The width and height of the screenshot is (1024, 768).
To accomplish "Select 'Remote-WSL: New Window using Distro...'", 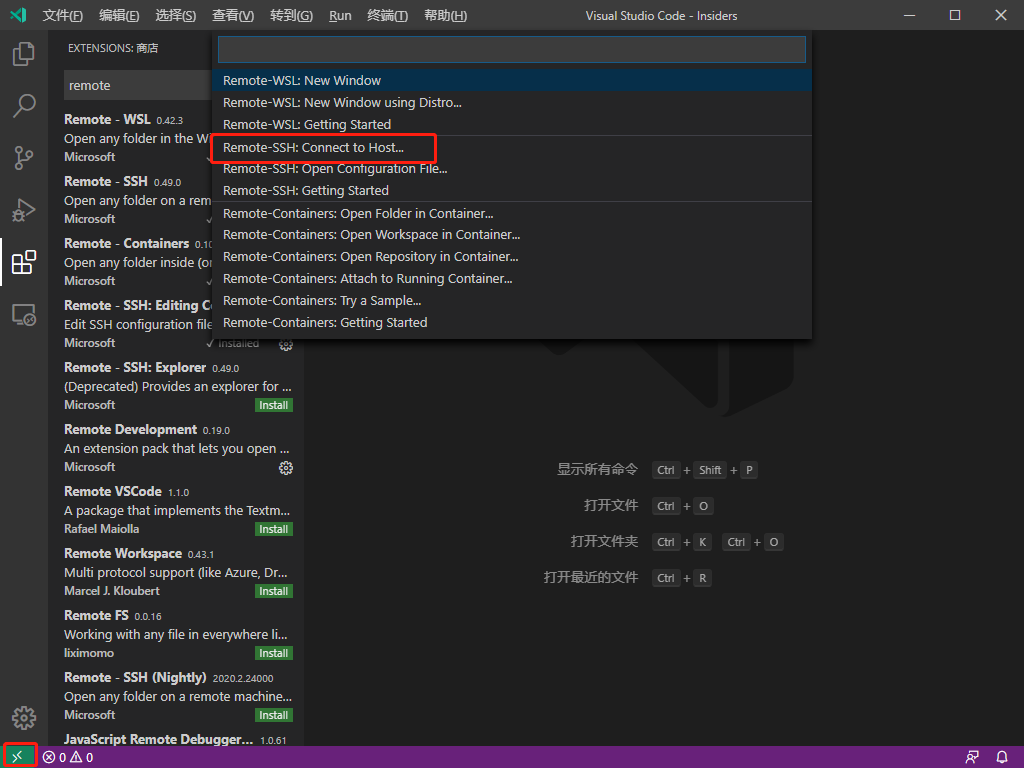I will pyautogui.click(x=511, y=103).
